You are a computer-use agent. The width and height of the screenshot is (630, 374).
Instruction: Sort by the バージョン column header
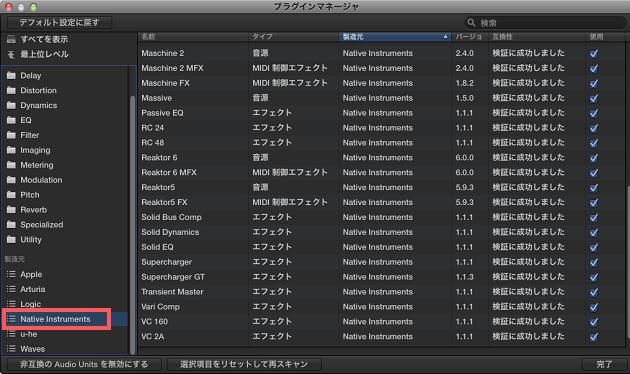(469, 37)
